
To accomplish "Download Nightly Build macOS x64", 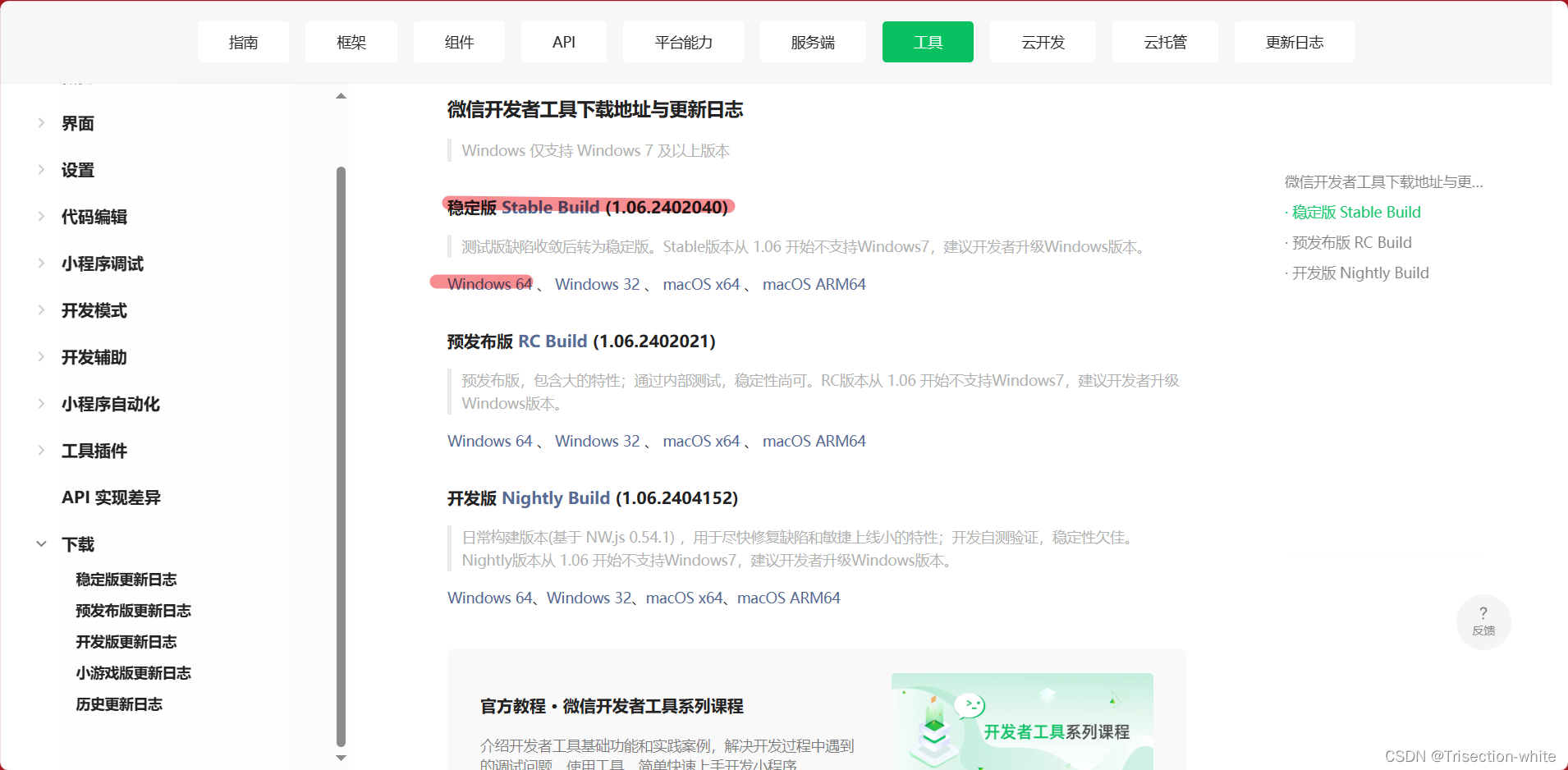I will pyautogui.click(x=685, y=598).
